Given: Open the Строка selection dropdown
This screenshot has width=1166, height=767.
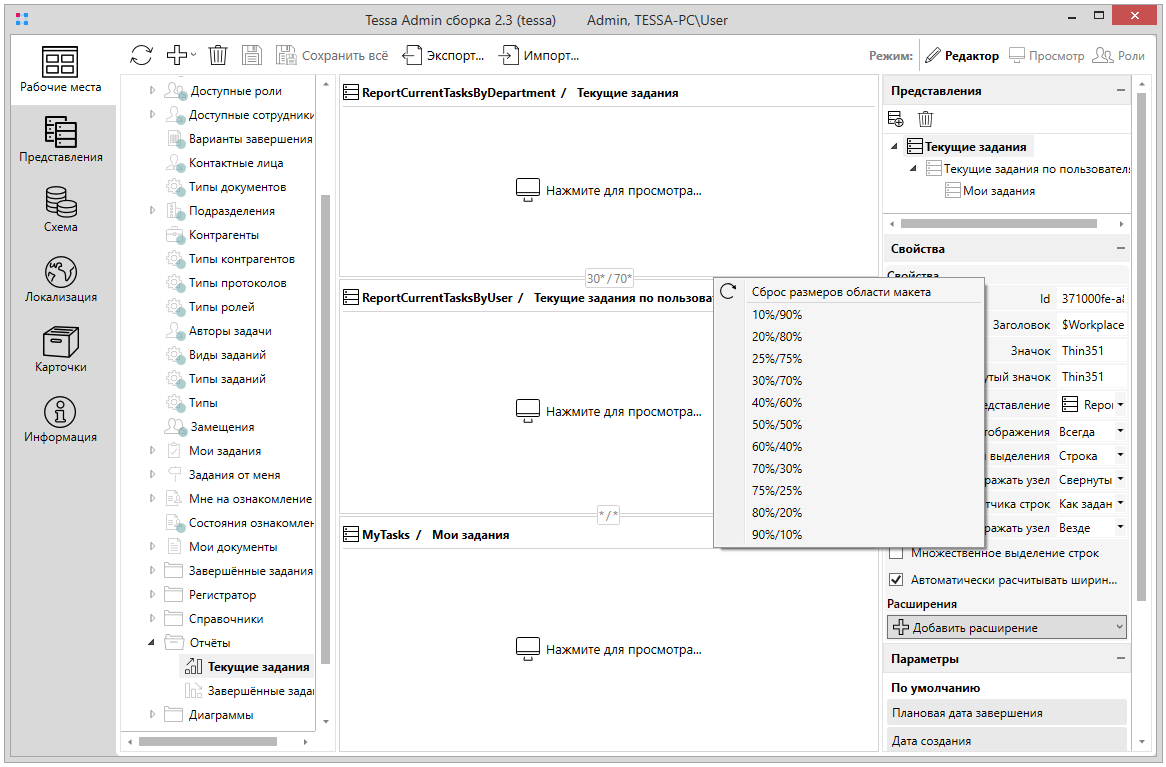Looking at the screenshot, I should click(x=1091, y=456).
